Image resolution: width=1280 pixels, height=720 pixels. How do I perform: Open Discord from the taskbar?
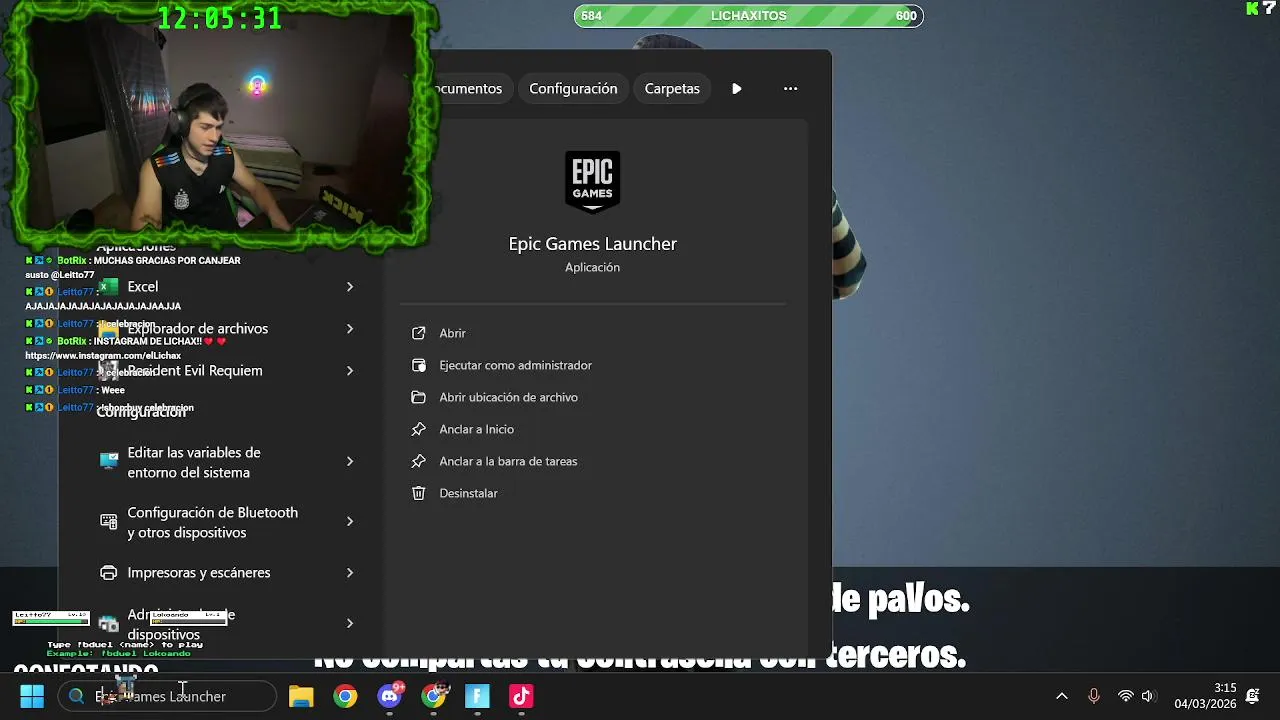tap(390, 696)
